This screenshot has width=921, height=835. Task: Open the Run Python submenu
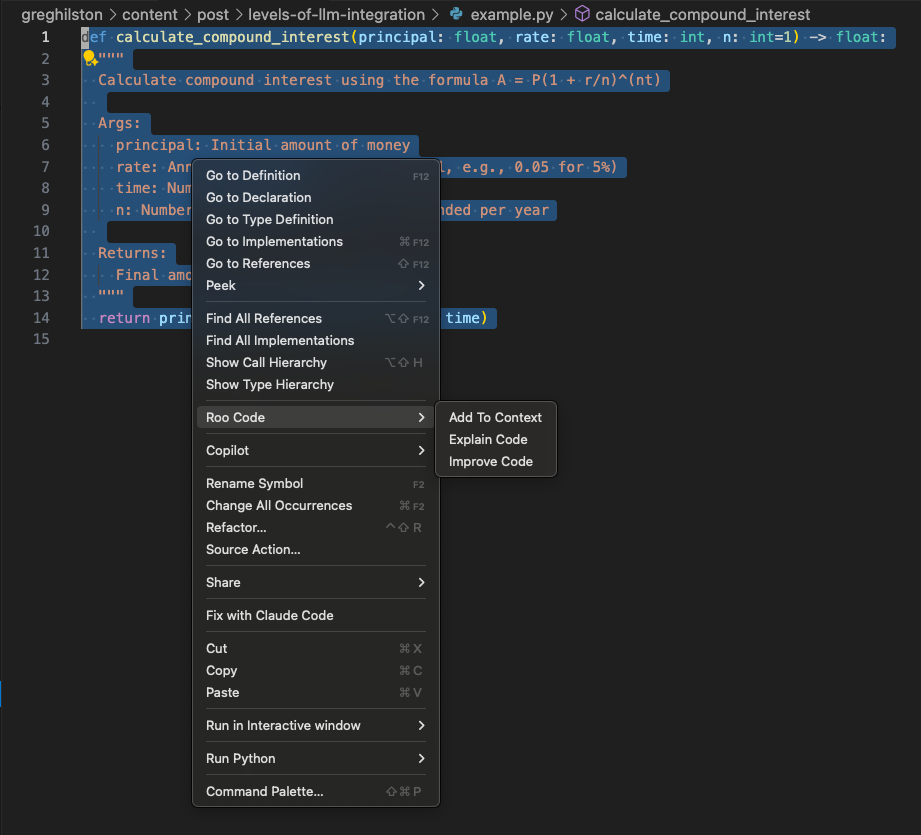click(315, 759)
